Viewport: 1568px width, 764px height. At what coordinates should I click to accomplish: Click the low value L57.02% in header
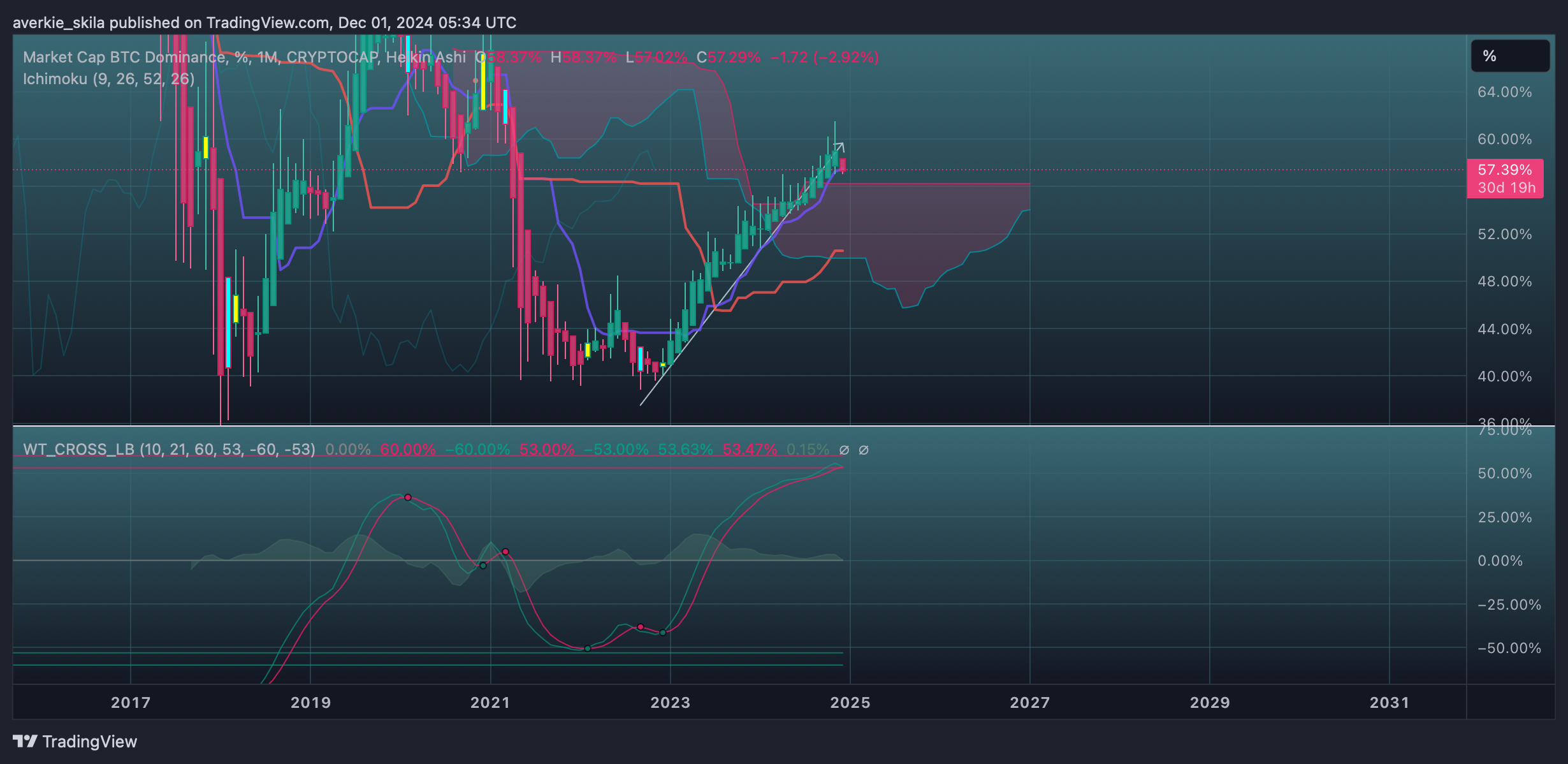657,57
